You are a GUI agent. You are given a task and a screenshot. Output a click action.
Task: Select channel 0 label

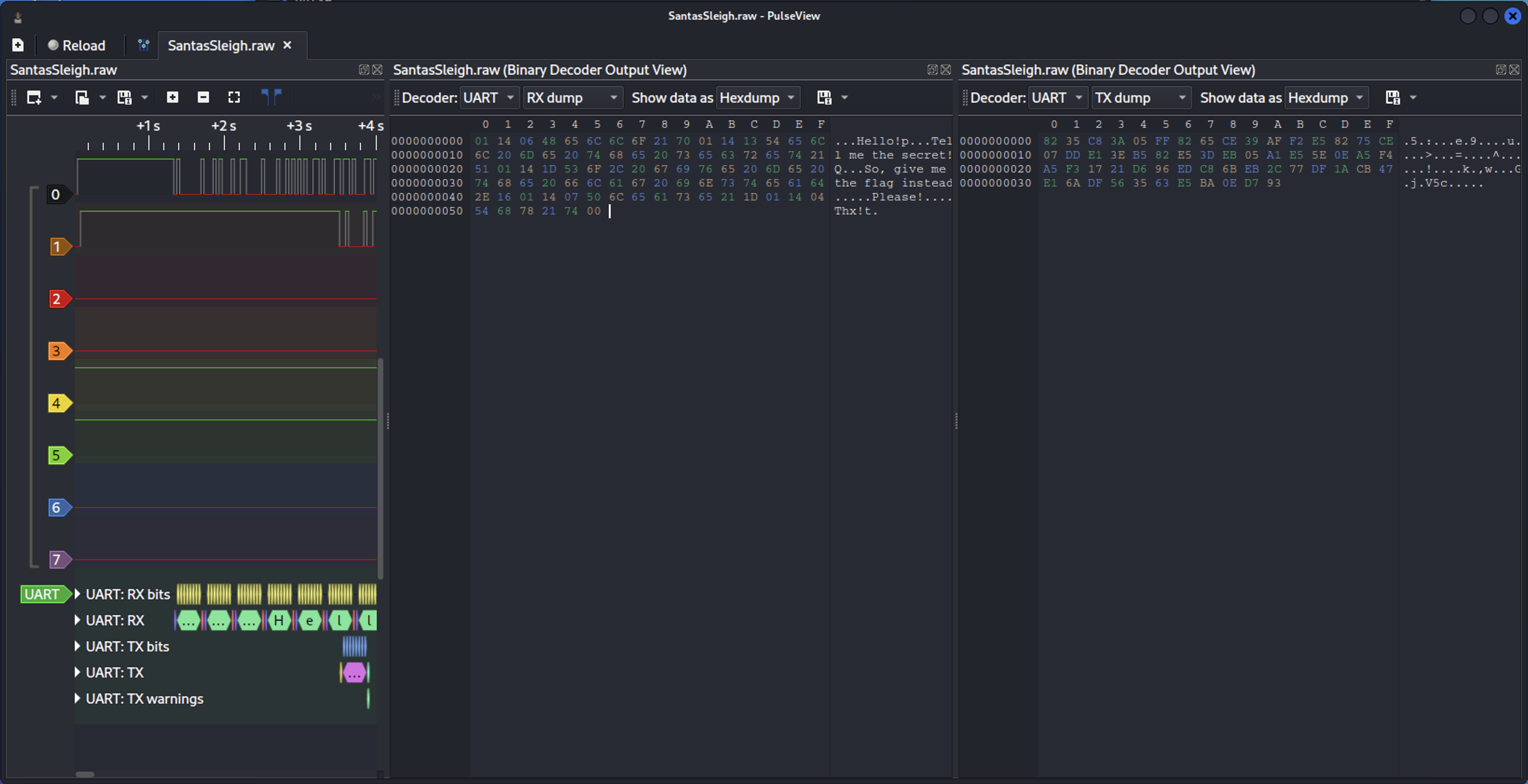59,194
